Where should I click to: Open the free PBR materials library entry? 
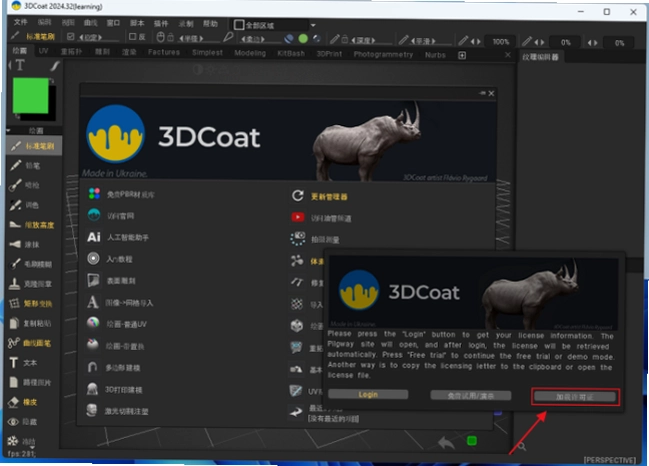(x=121, y=194)
